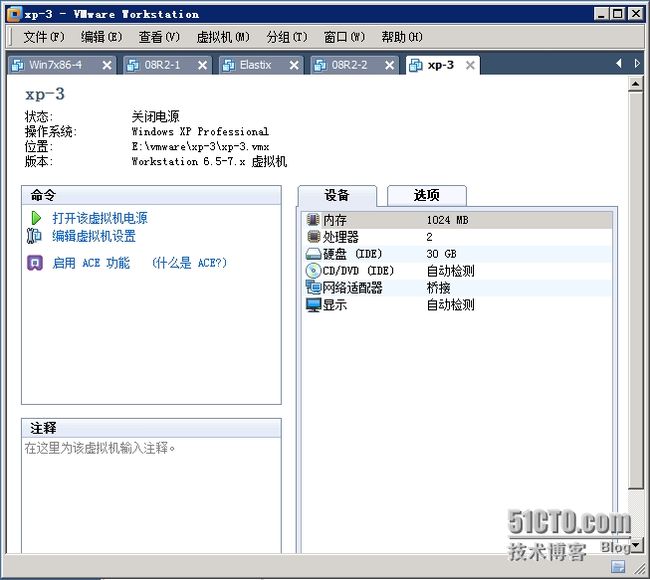Click the scrollbar up arrow
650x580 pixels.
635,85
